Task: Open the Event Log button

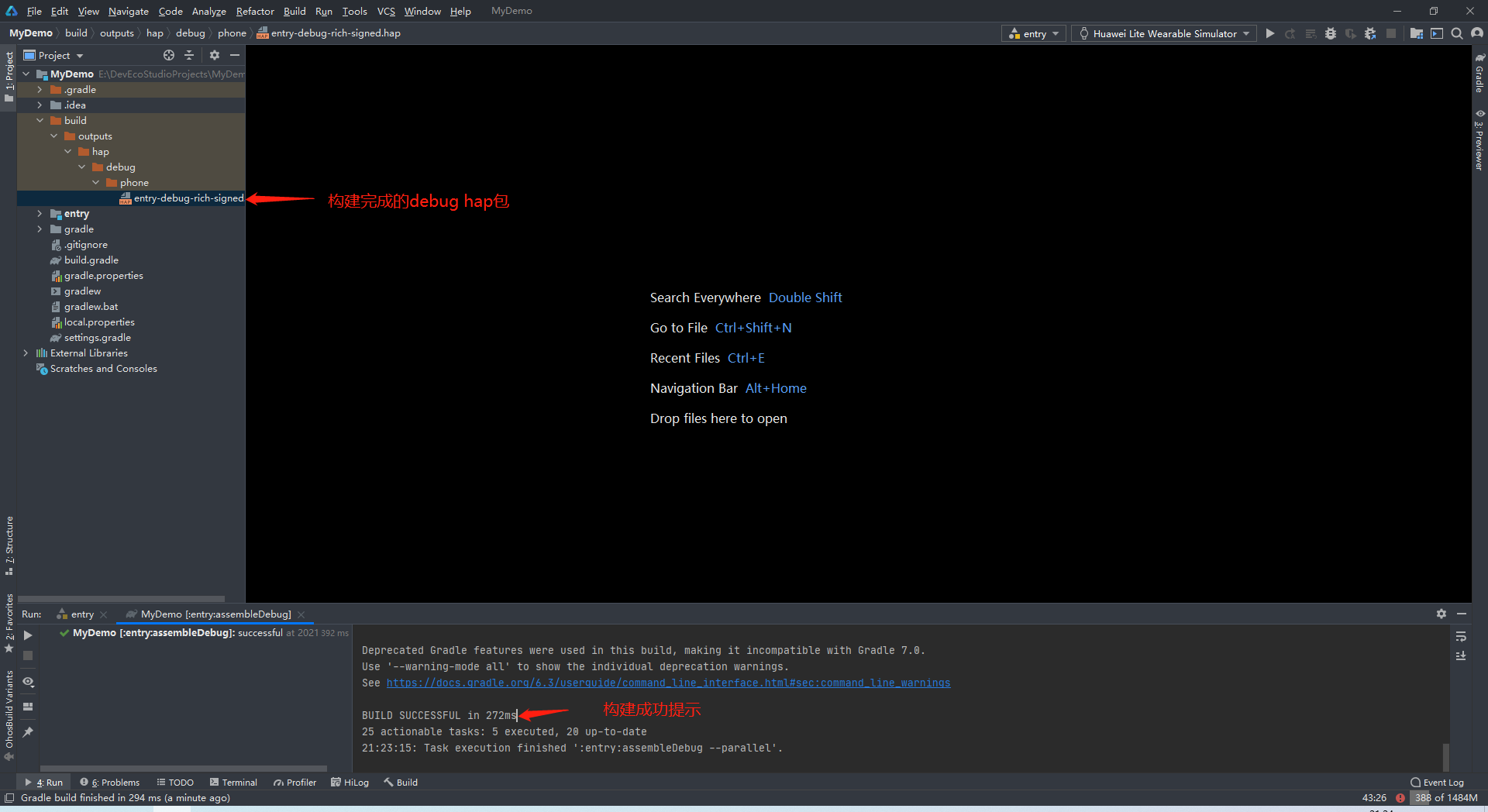Action: point(1437,783)
